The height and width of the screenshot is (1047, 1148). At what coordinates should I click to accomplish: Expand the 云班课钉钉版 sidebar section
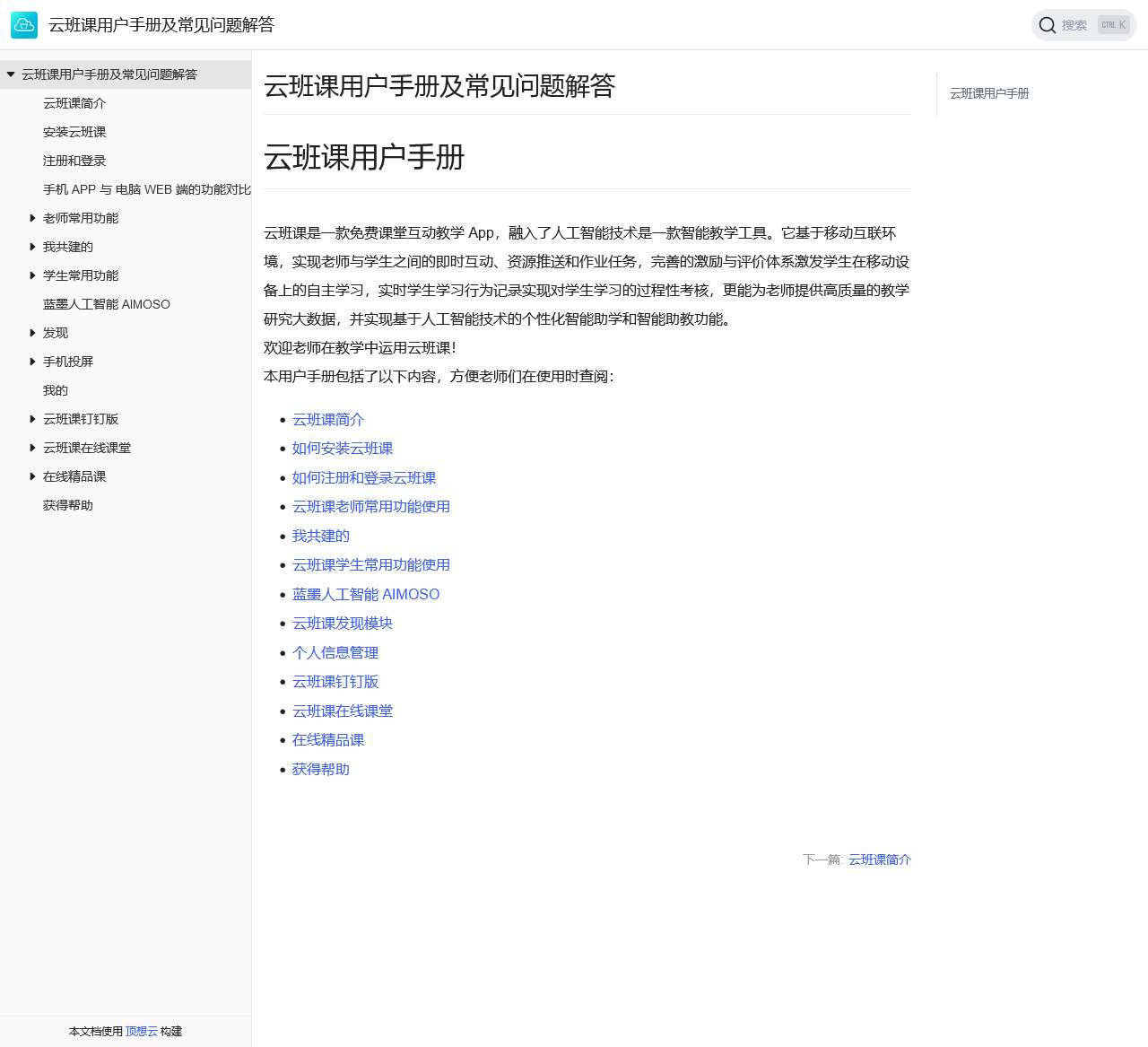[33, 419]
